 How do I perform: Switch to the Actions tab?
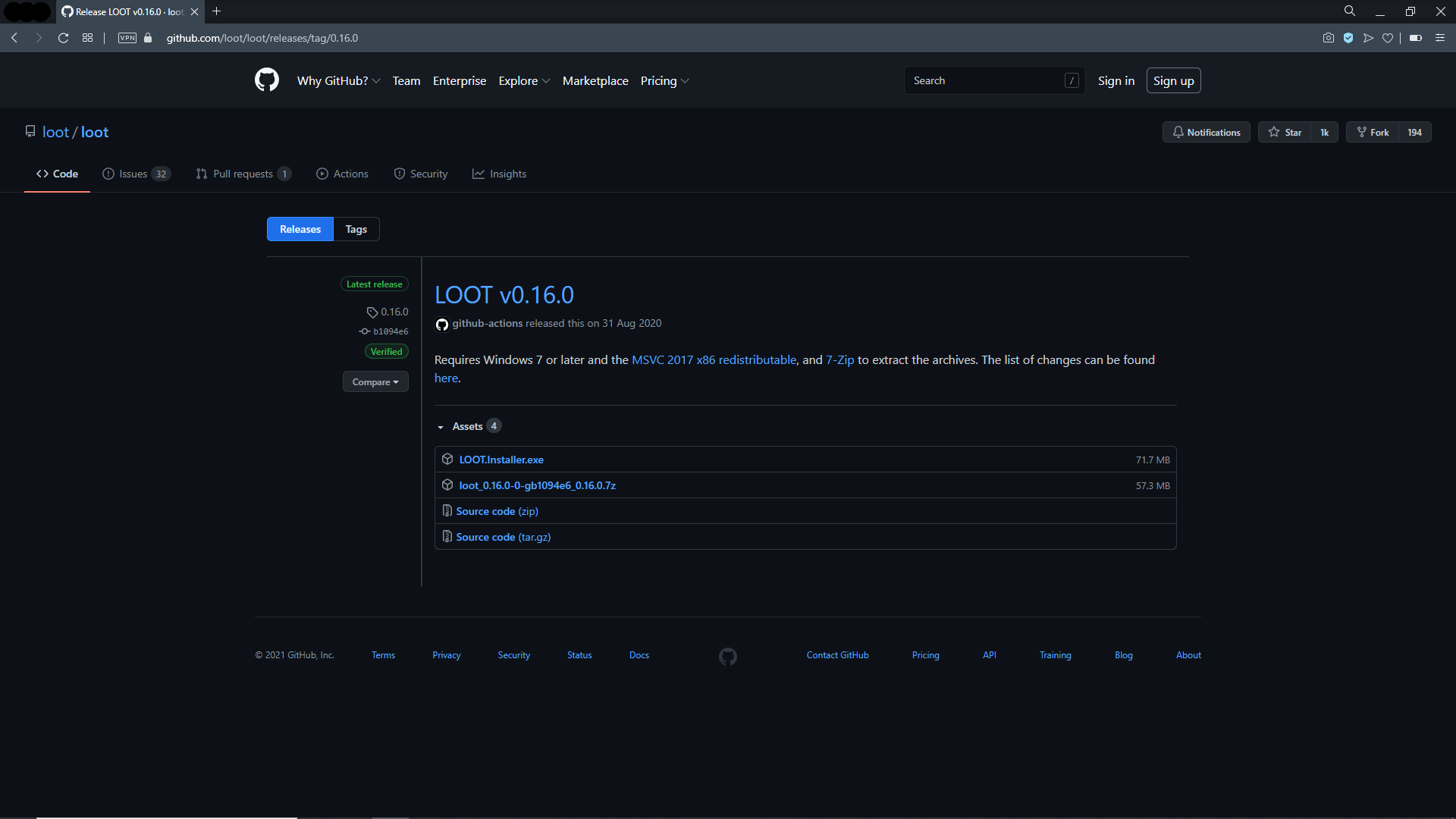pyautogui.click(x=342, y=174)
